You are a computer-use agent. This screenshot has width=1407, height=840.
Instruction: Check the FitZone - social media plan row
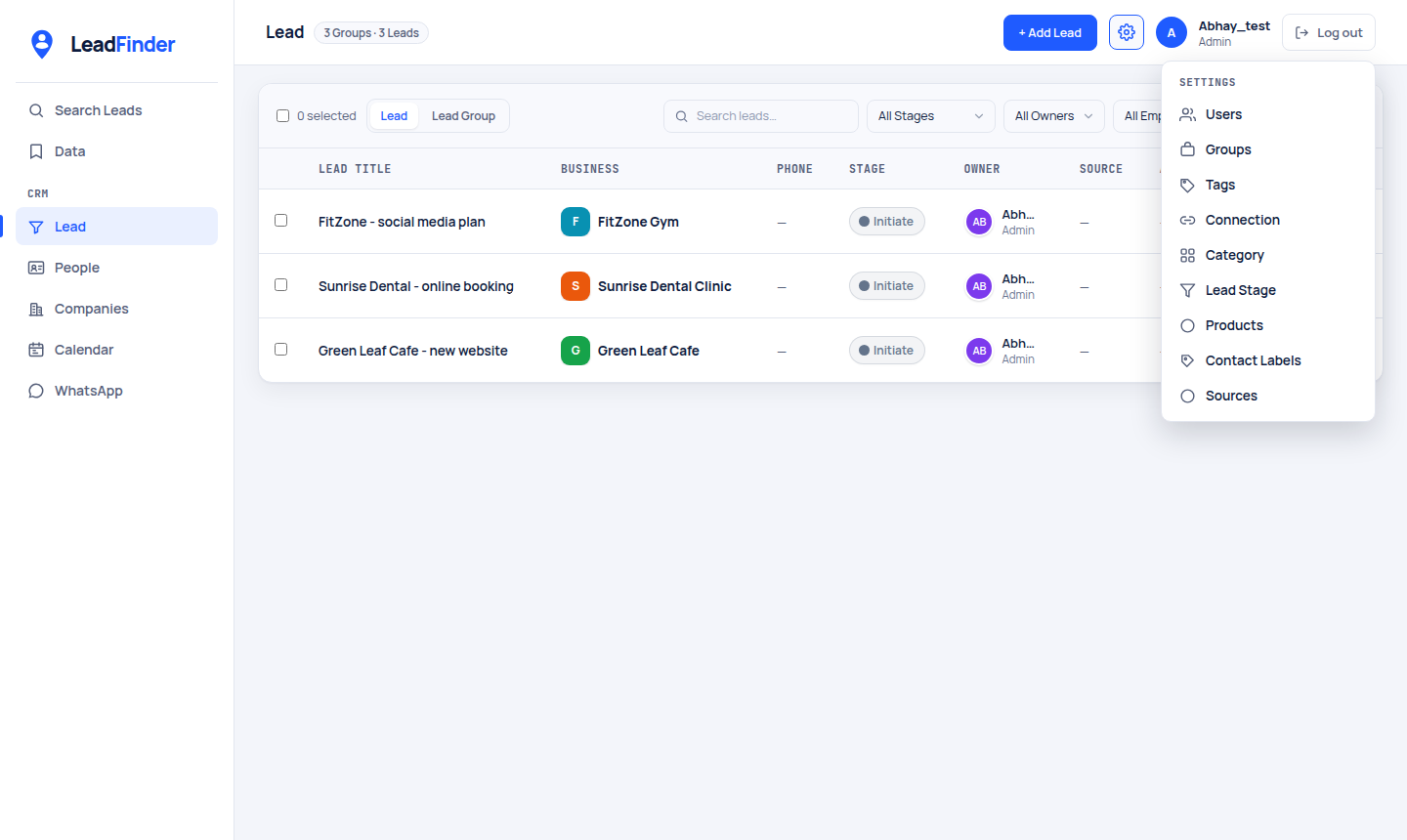[x=281, y=221]
